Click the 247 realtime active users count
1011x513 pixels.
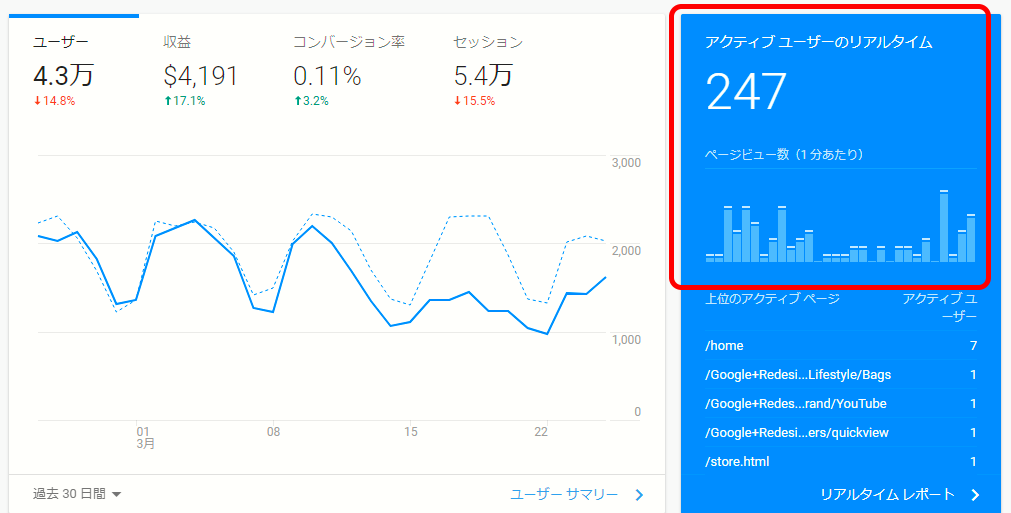point(747,92)
